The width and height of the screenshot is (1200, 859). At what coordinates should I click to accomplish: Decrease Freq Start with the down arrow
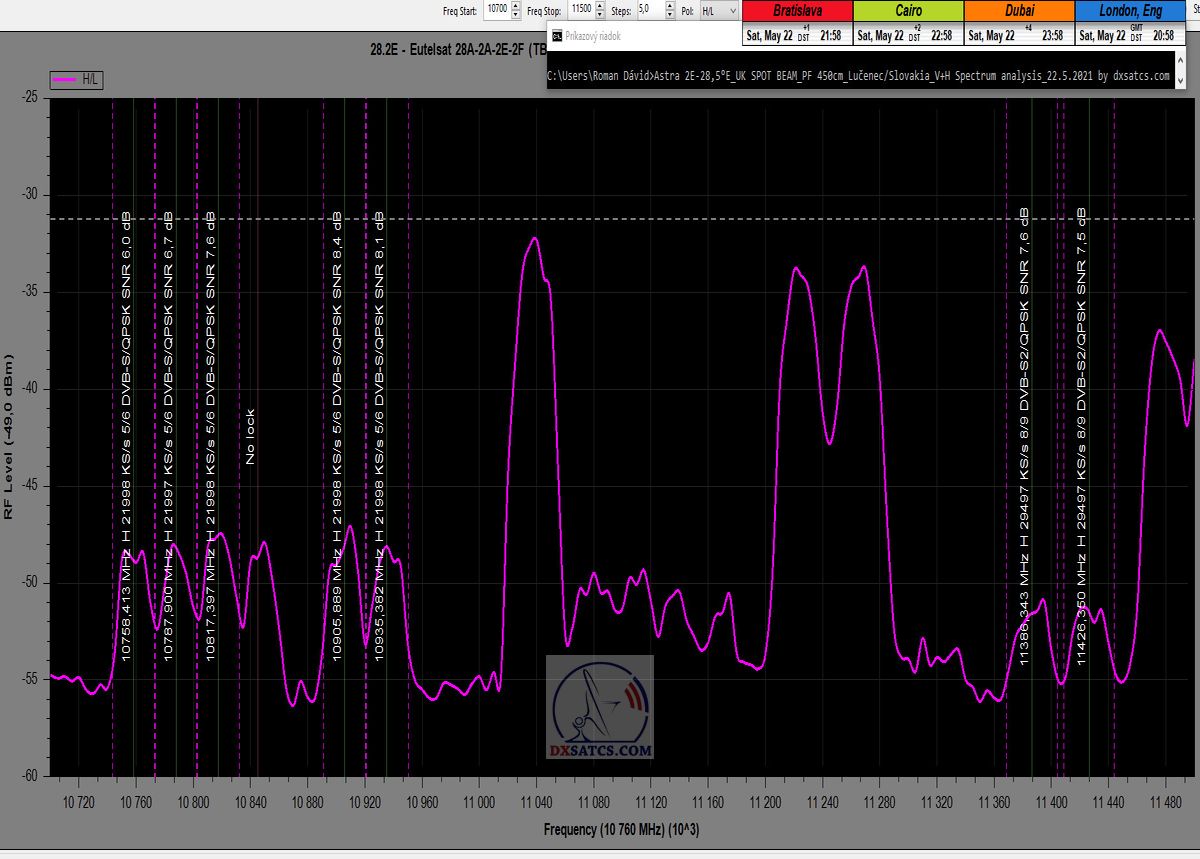515,15
